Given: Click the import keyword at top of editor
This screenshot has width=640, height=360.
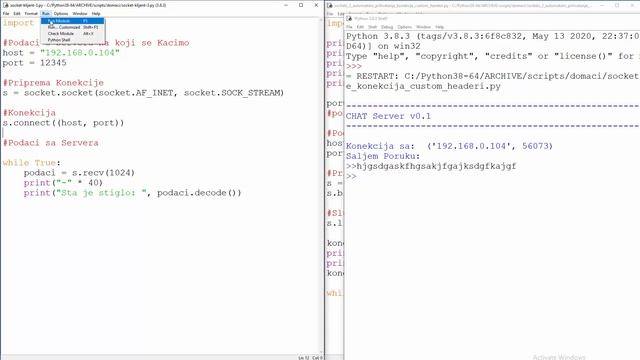Looking at the screenshot, I should point(18,23).
